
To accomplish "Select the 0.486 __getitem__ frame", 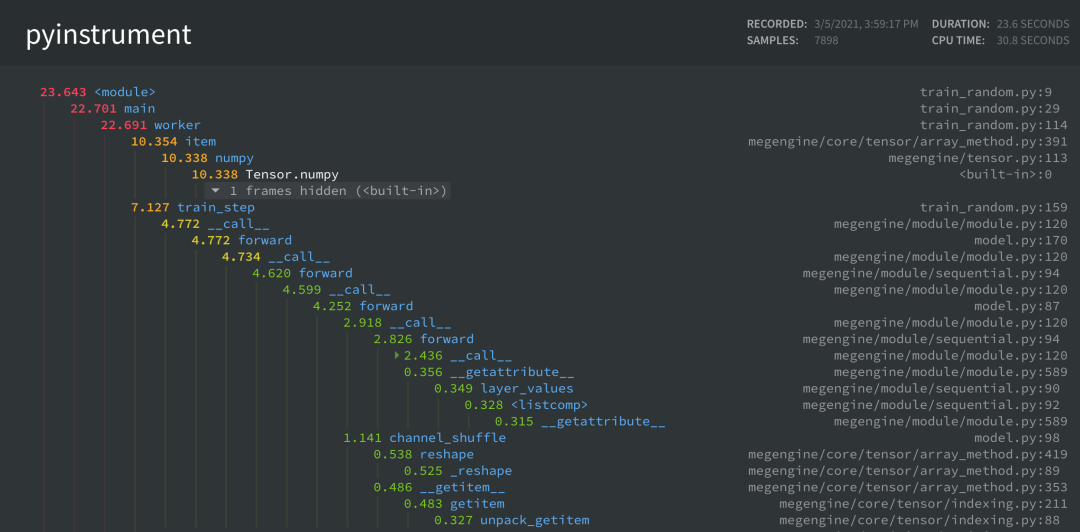I will pos(439,487).
